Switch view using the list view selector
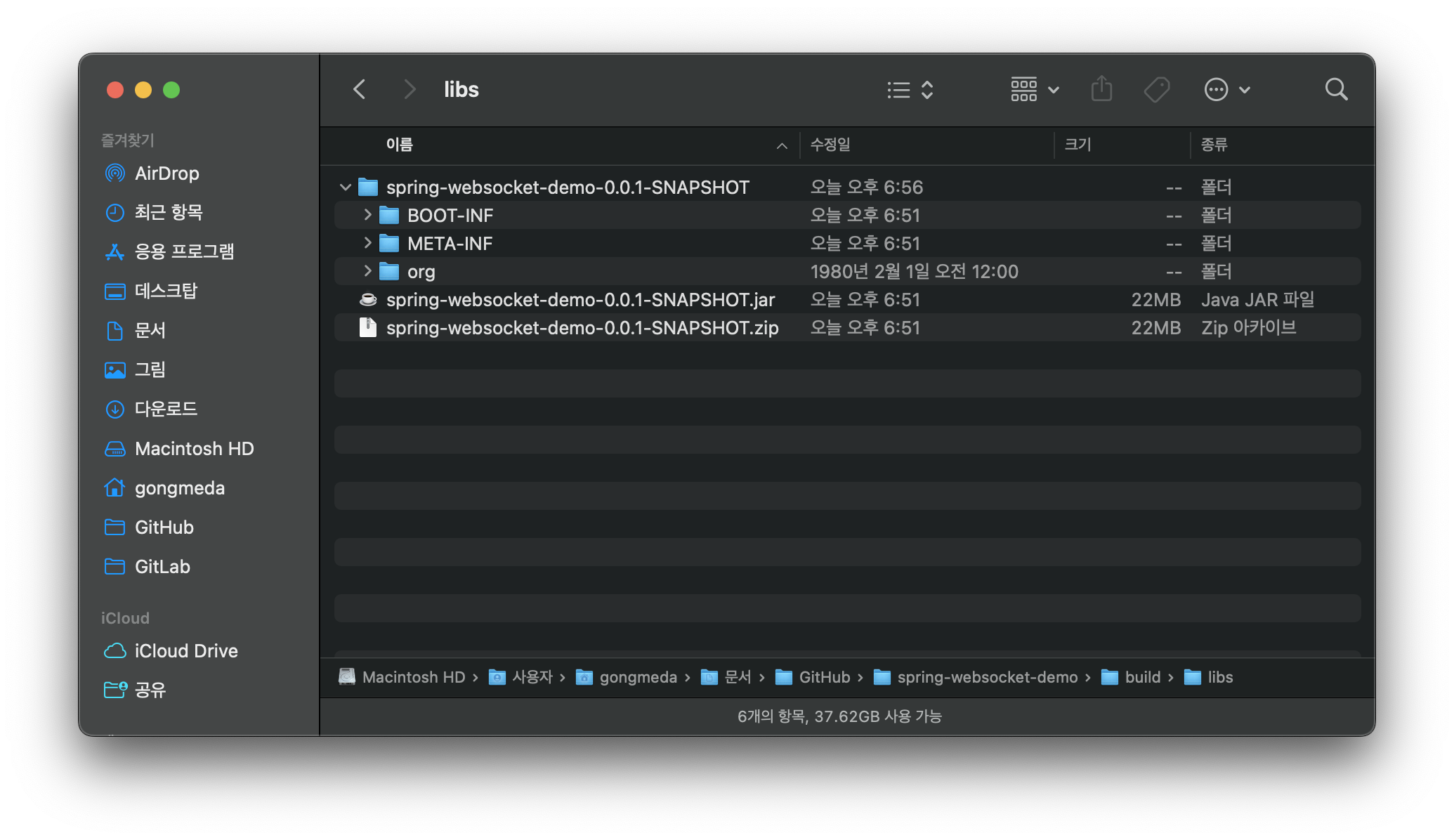 pos(910,89)
